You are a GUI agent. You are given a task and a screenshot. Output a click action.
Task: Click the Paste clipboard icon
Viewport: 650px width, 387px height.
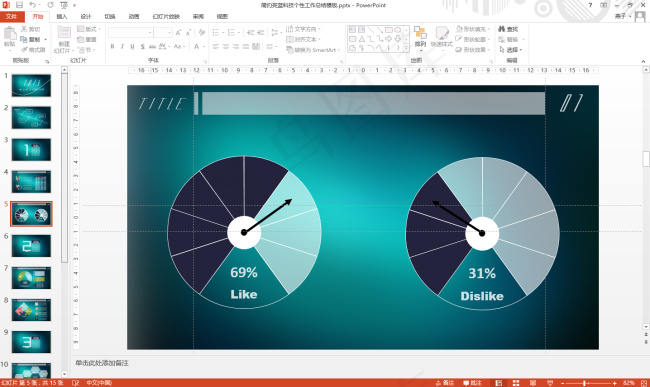[10, 34]
